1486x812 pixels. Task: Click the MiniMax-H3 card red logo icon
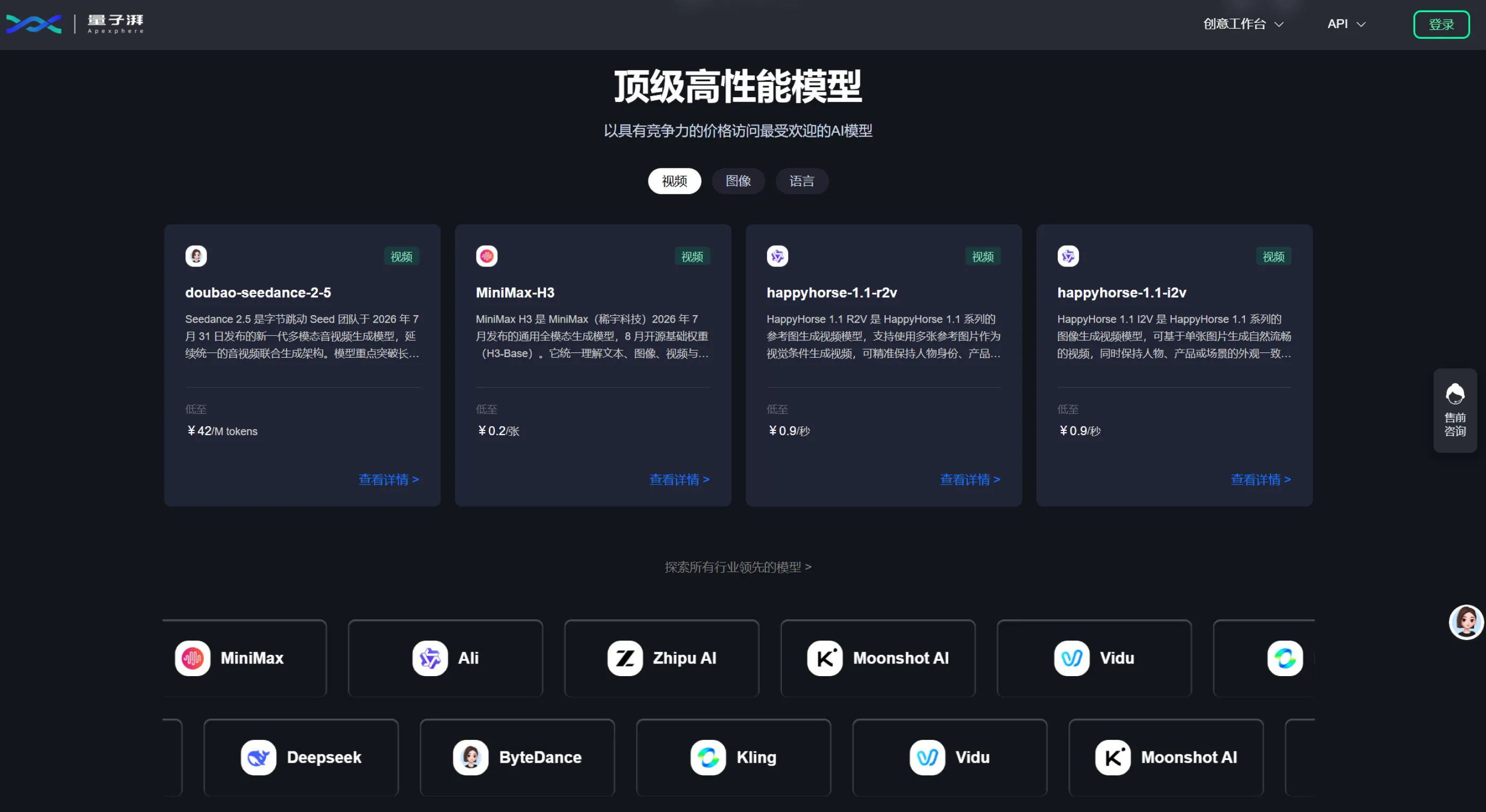(x=487, y=256)
